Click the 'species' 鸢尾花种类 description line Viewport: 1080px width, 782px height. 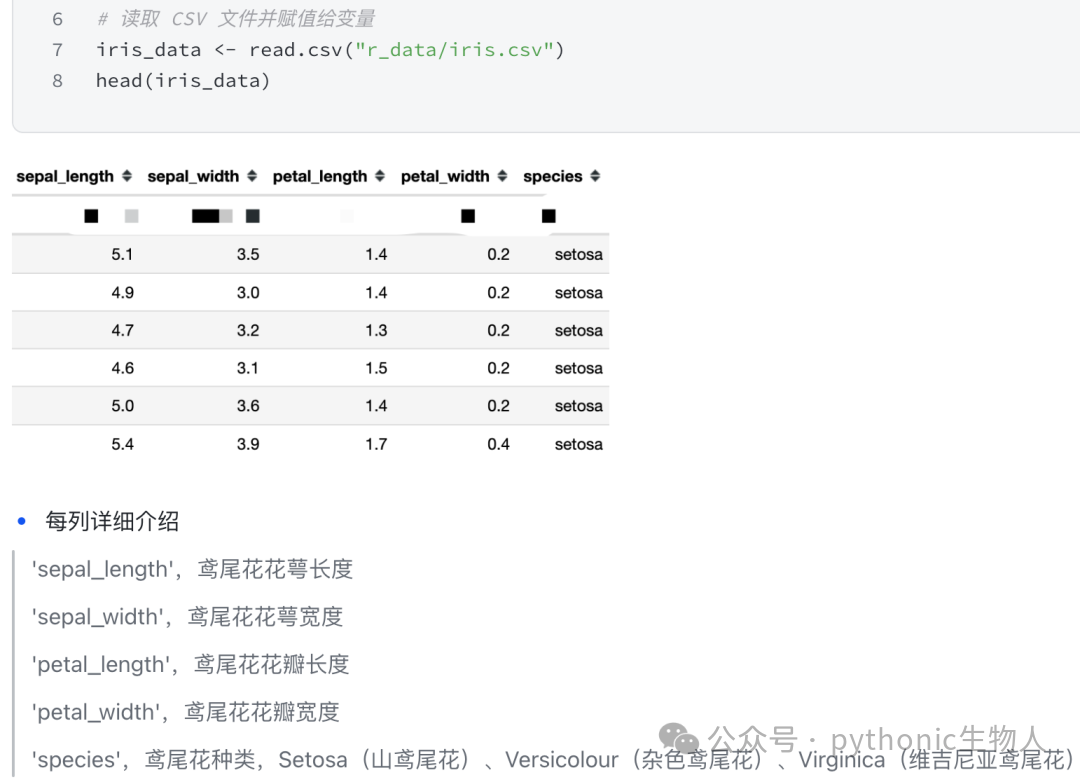click(554, 760)
